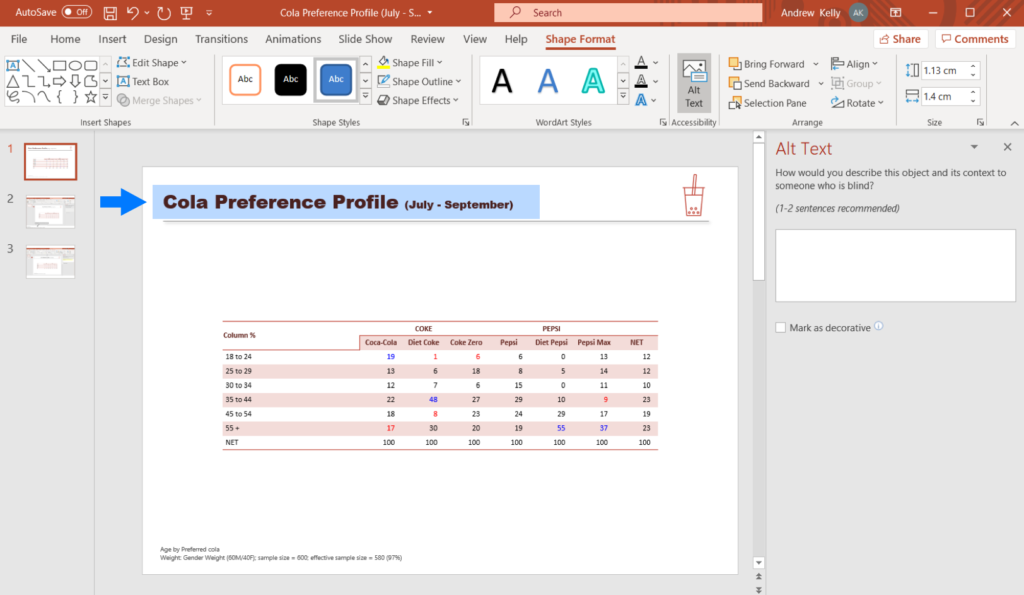The image size is (1024, 595).
Task: Click the Share button
Action: coord(899,38)
